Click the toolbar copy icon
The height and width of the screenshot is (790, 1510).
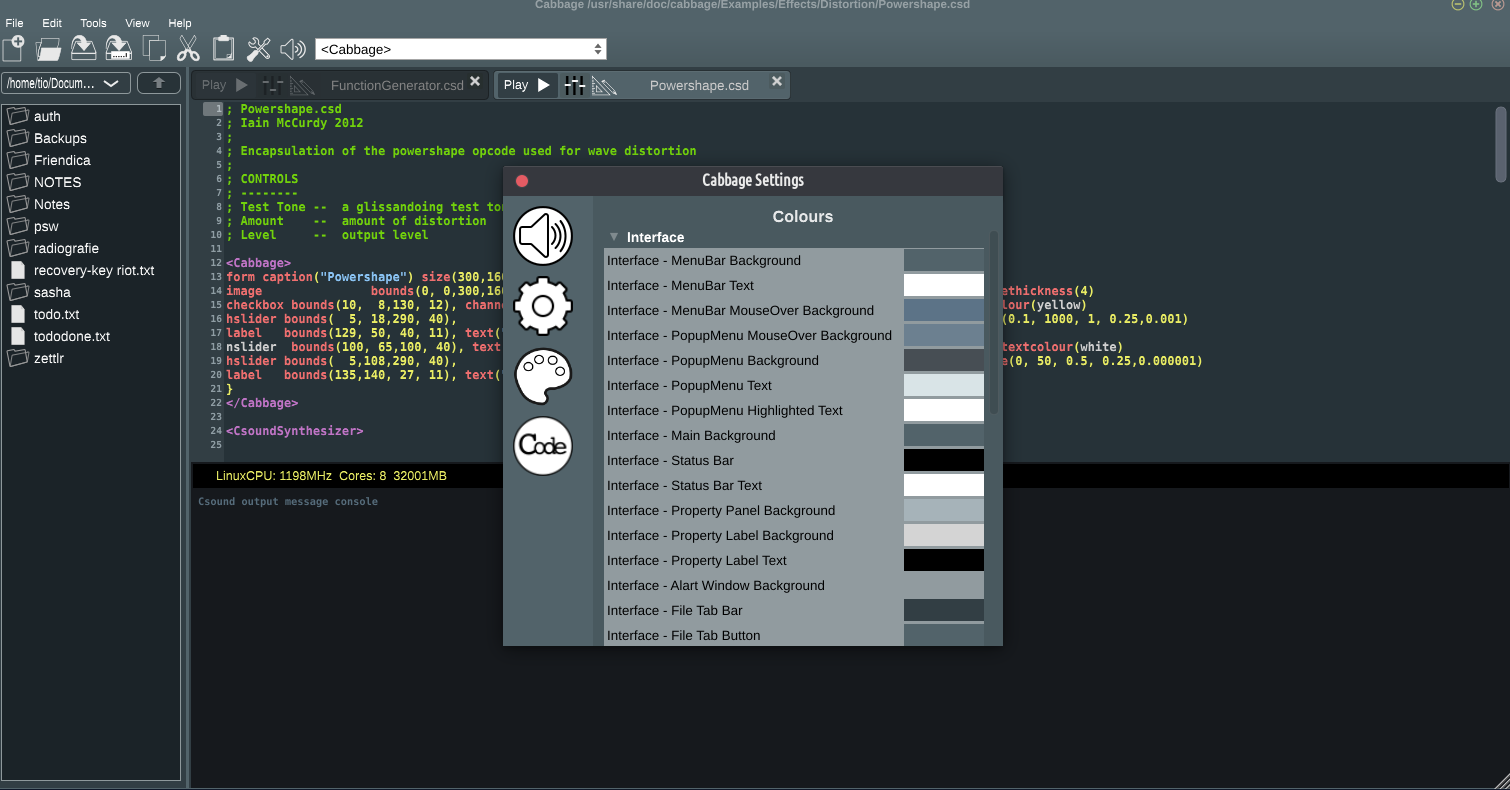154,48
